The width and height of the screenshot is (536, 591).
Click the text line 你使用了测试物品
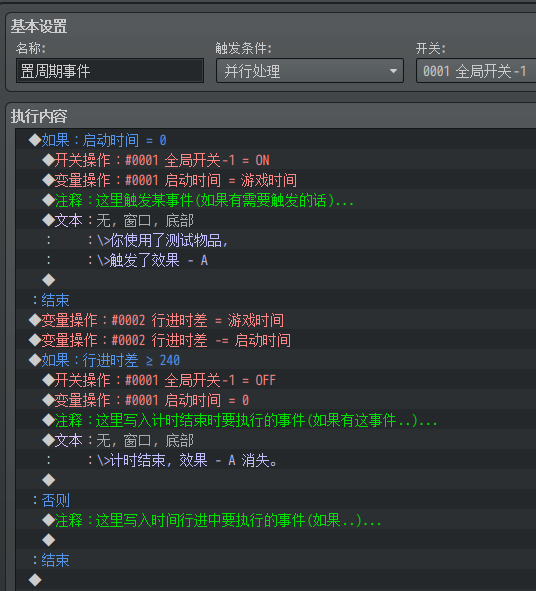276,240
